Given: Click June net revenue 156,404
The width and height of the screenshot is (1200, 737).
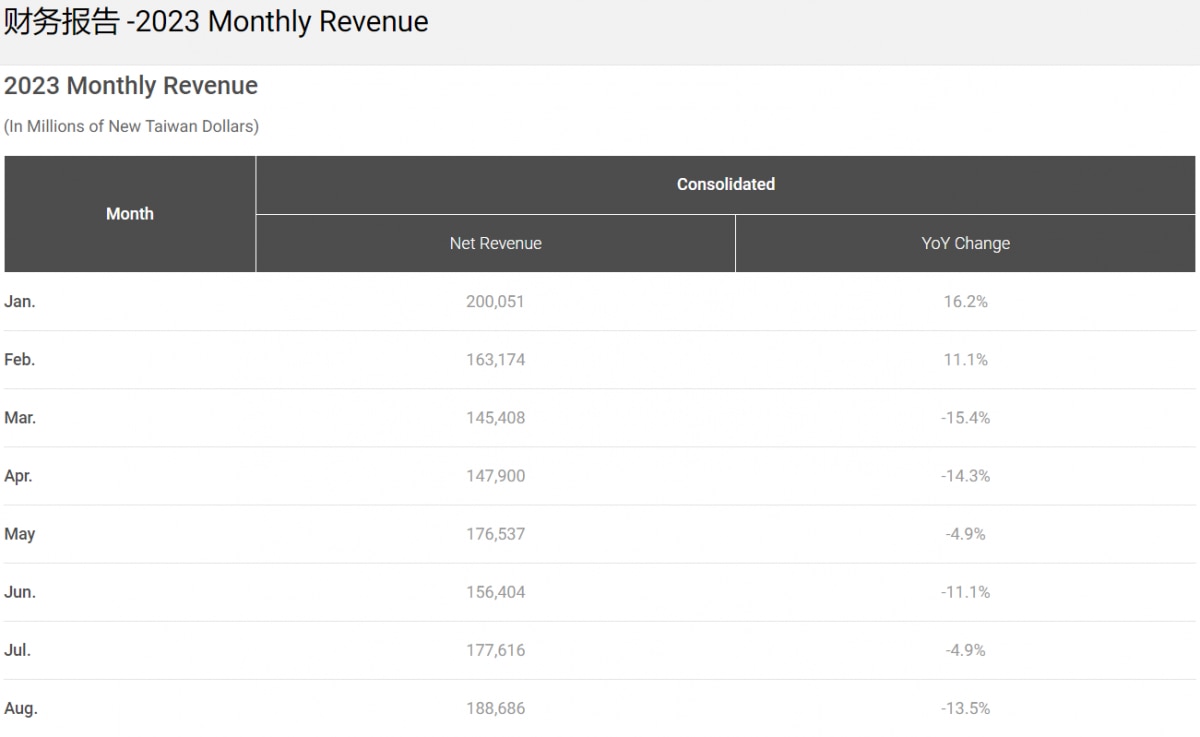Looking at the screenshot, I should (x=495, y=592).
